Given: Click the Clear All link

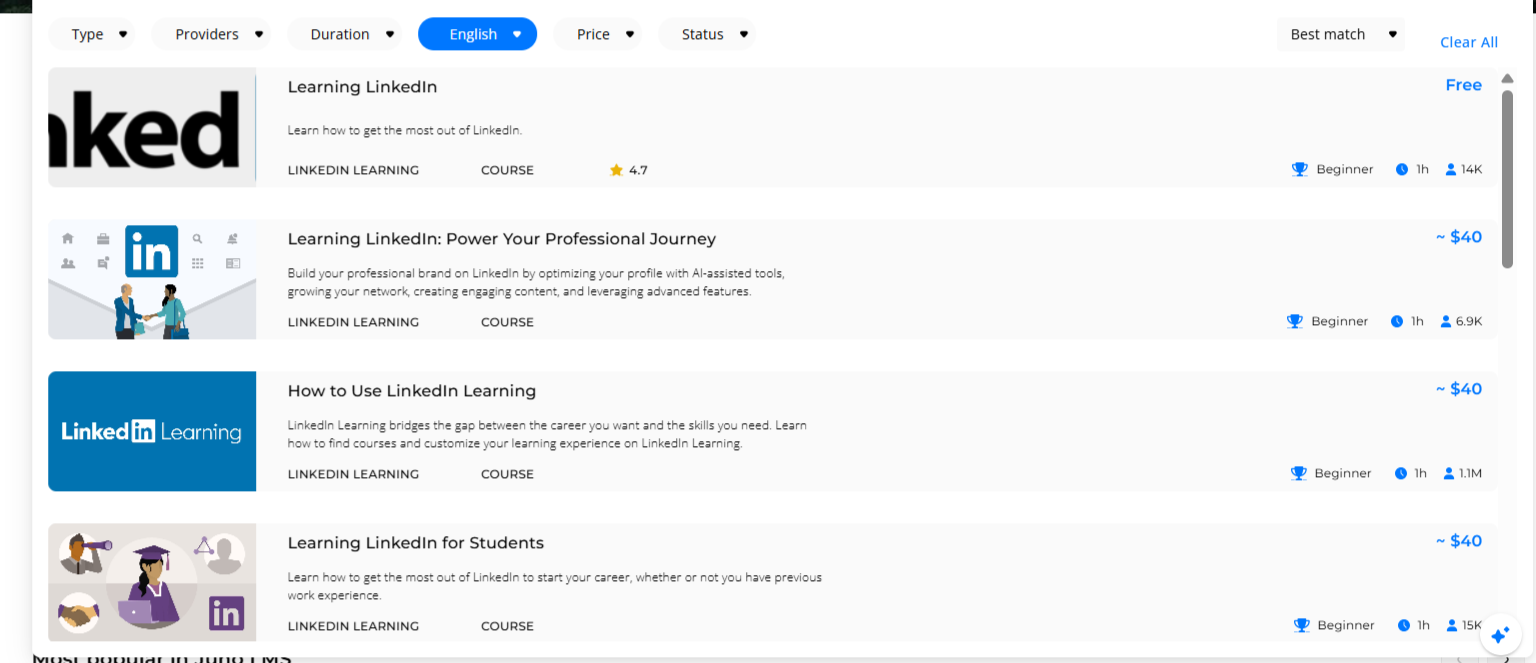Looking at the screenshot, I should [x=1469, y=42].
